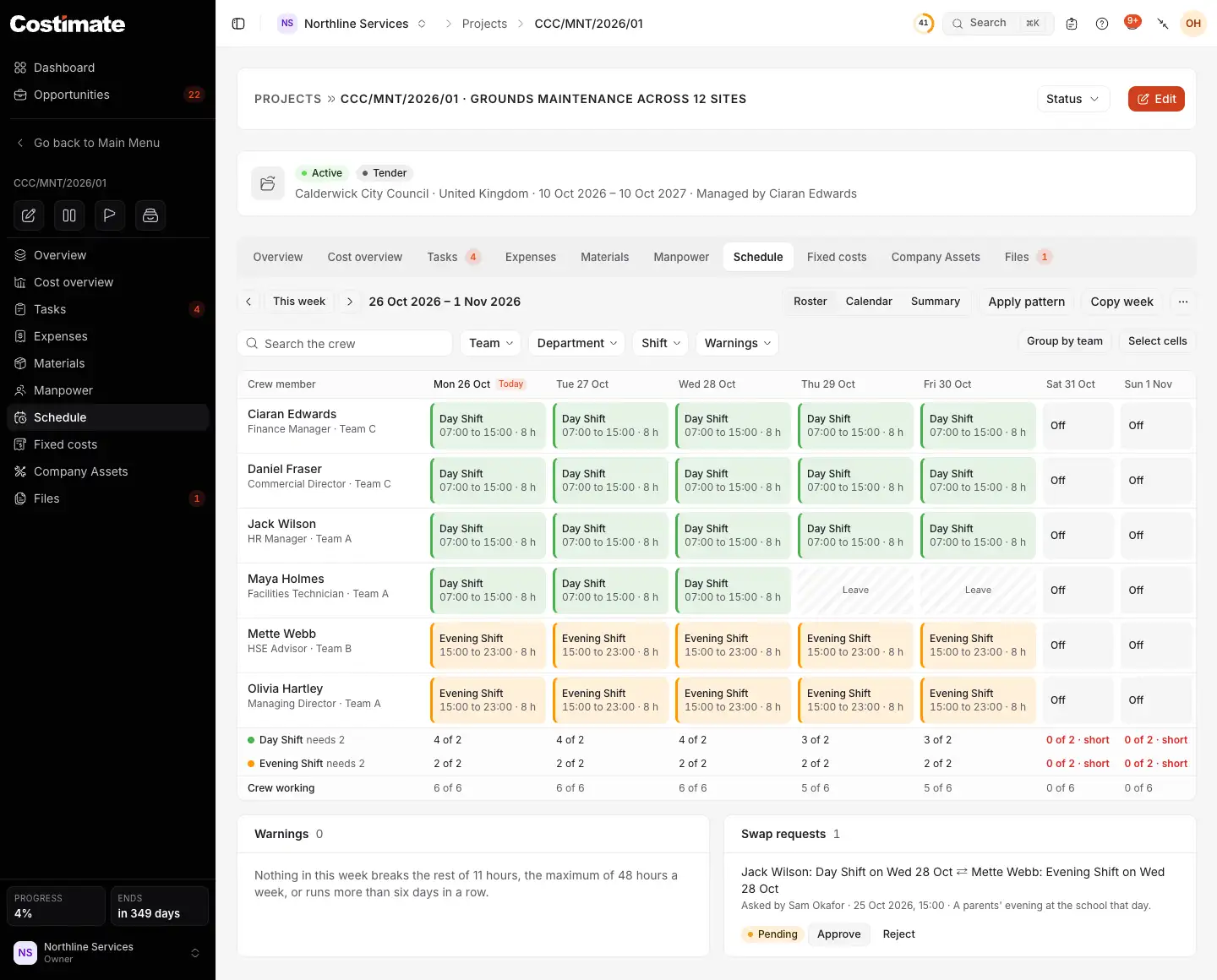The width and height of the screenshot is (1217, 980).
Task: Open notifications with the 9+ badge
Action: [1132, 23]
